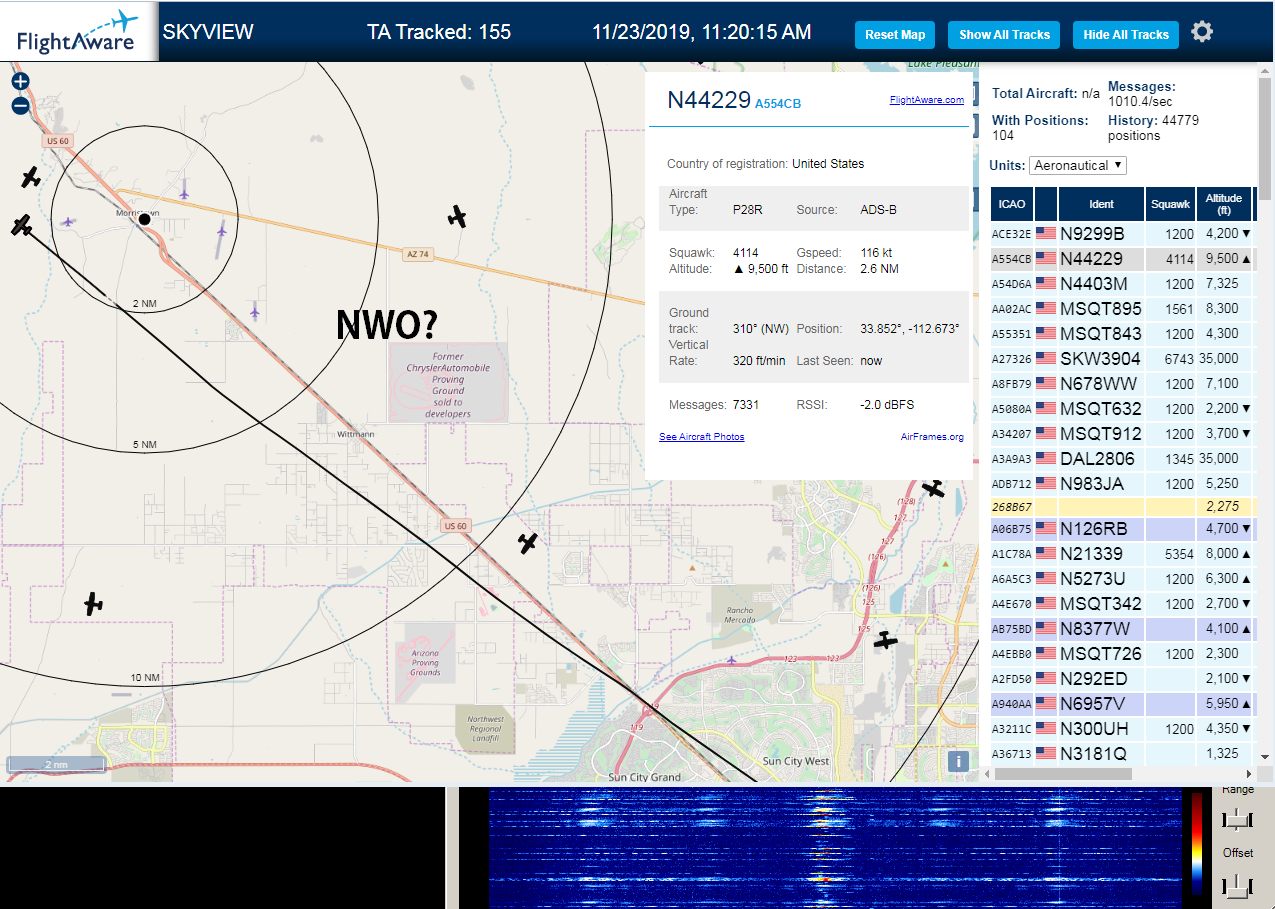This screenshot has height=909, width=1275.
Task: Select the N5273U row
Action: click(1121, 578)
